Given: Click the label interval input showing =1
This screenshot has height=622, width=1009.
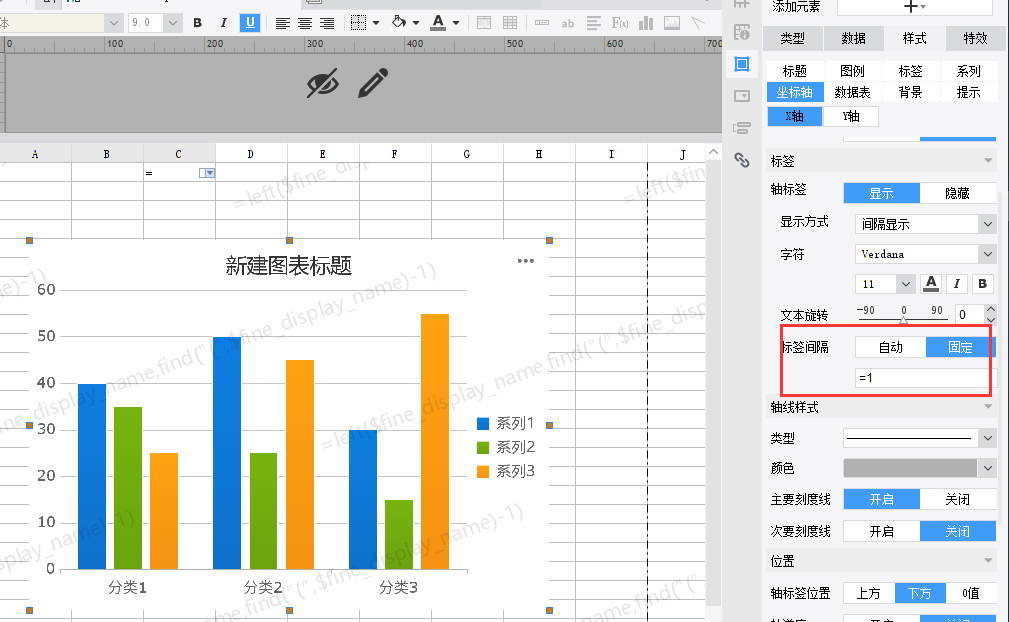Looking at the screenshot, I should click(923, 378).
